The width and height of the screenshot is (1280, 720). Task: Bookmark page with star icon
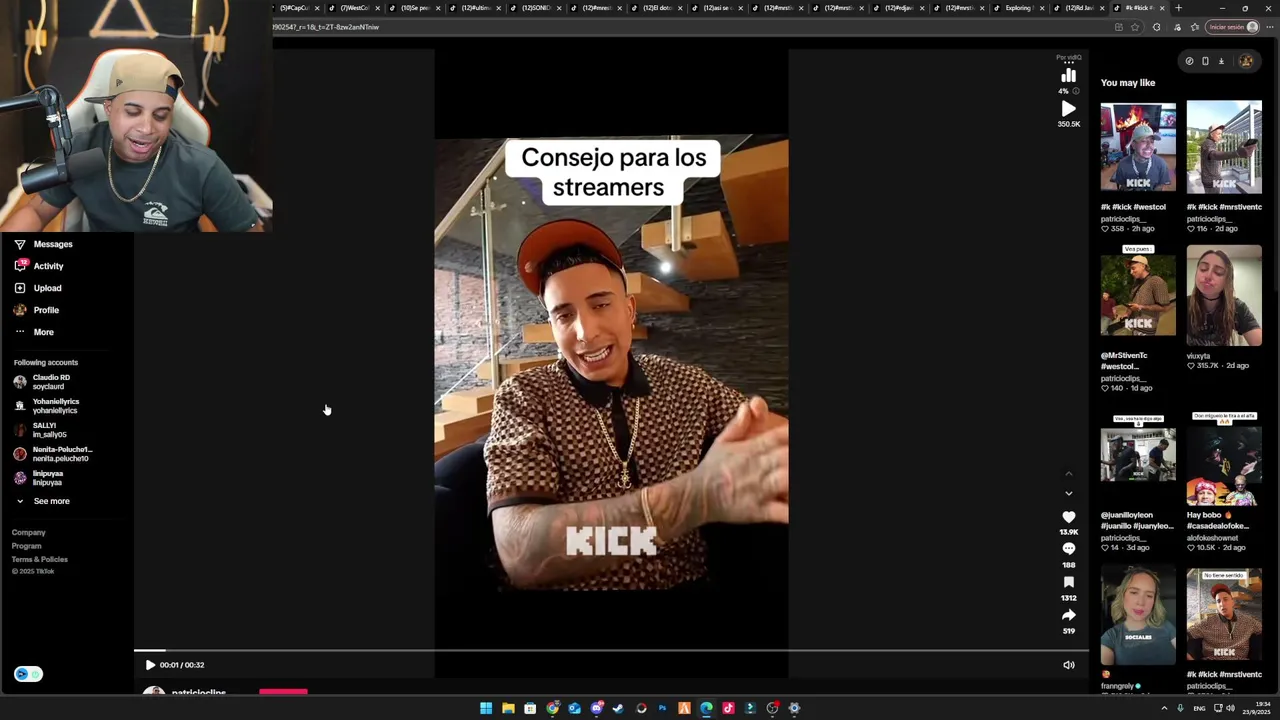pos(1134,27)
